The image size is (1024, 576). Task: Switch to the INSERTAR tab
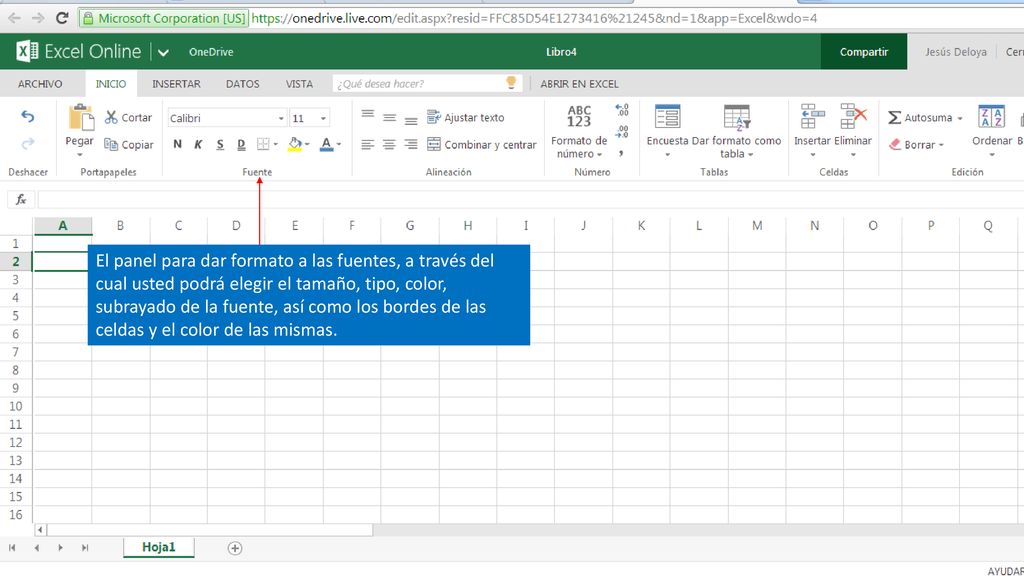tap(176, 84)
